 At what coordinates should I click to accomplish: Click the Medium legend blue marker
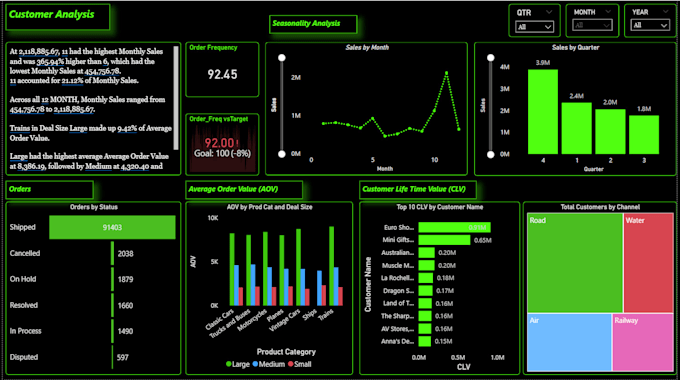[x=255, y=364]
